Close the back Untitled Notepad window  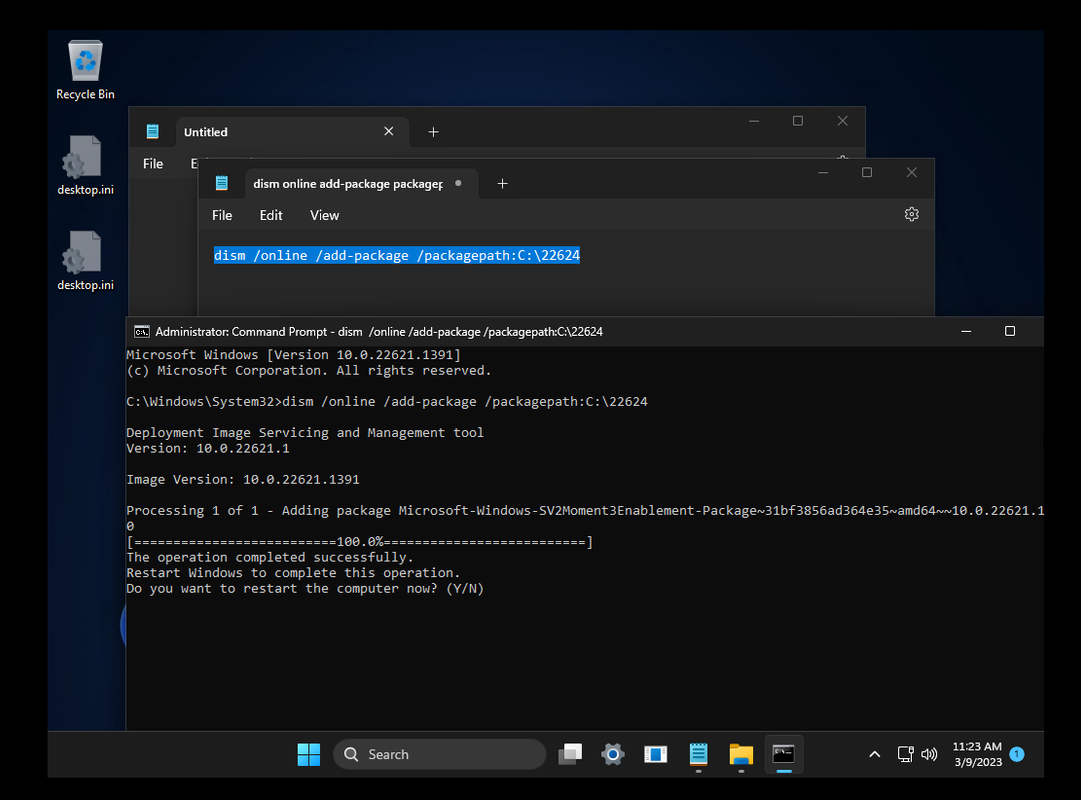click(x=842, y=121)
